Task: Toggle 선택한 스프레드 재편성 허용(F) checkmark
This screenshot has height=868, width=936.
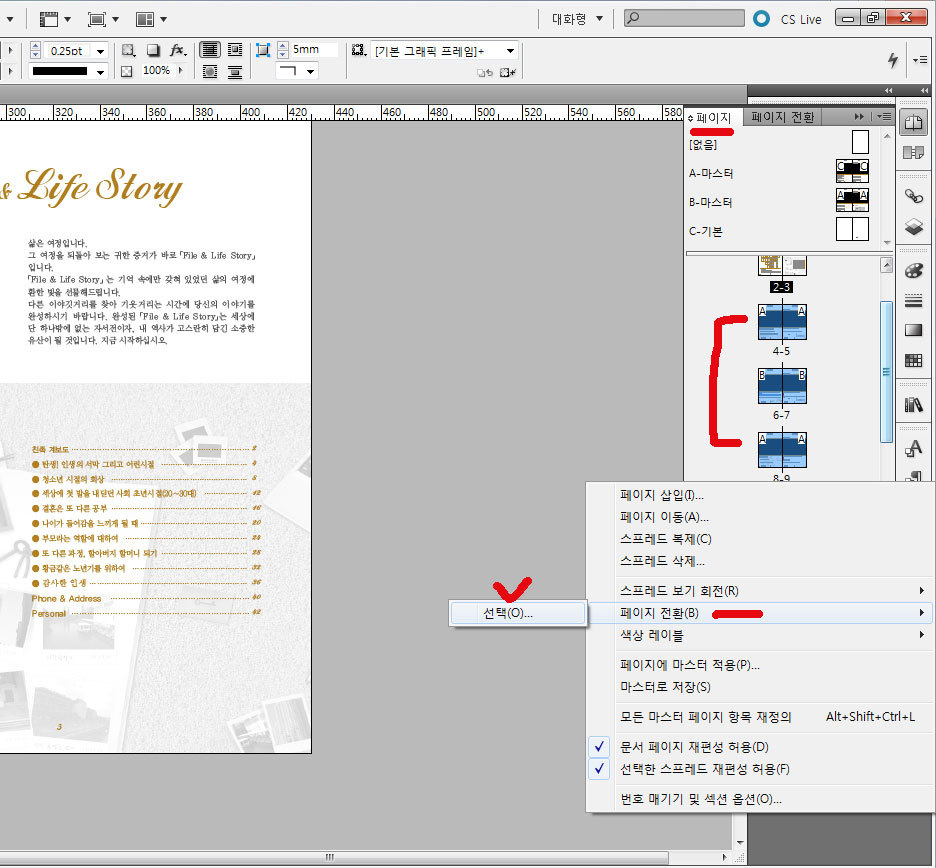Action: [x=599, y=769]
